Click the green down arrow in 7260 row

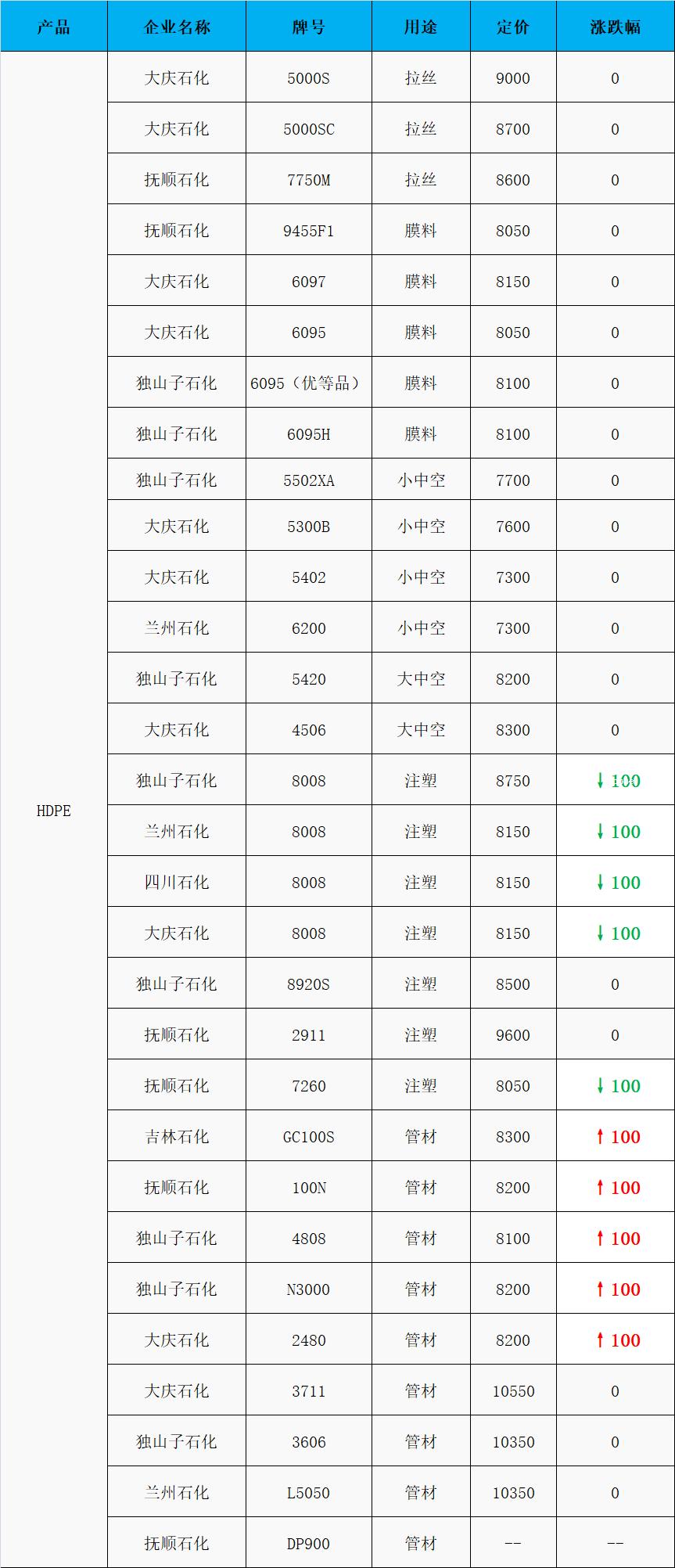click(600, 1085)
